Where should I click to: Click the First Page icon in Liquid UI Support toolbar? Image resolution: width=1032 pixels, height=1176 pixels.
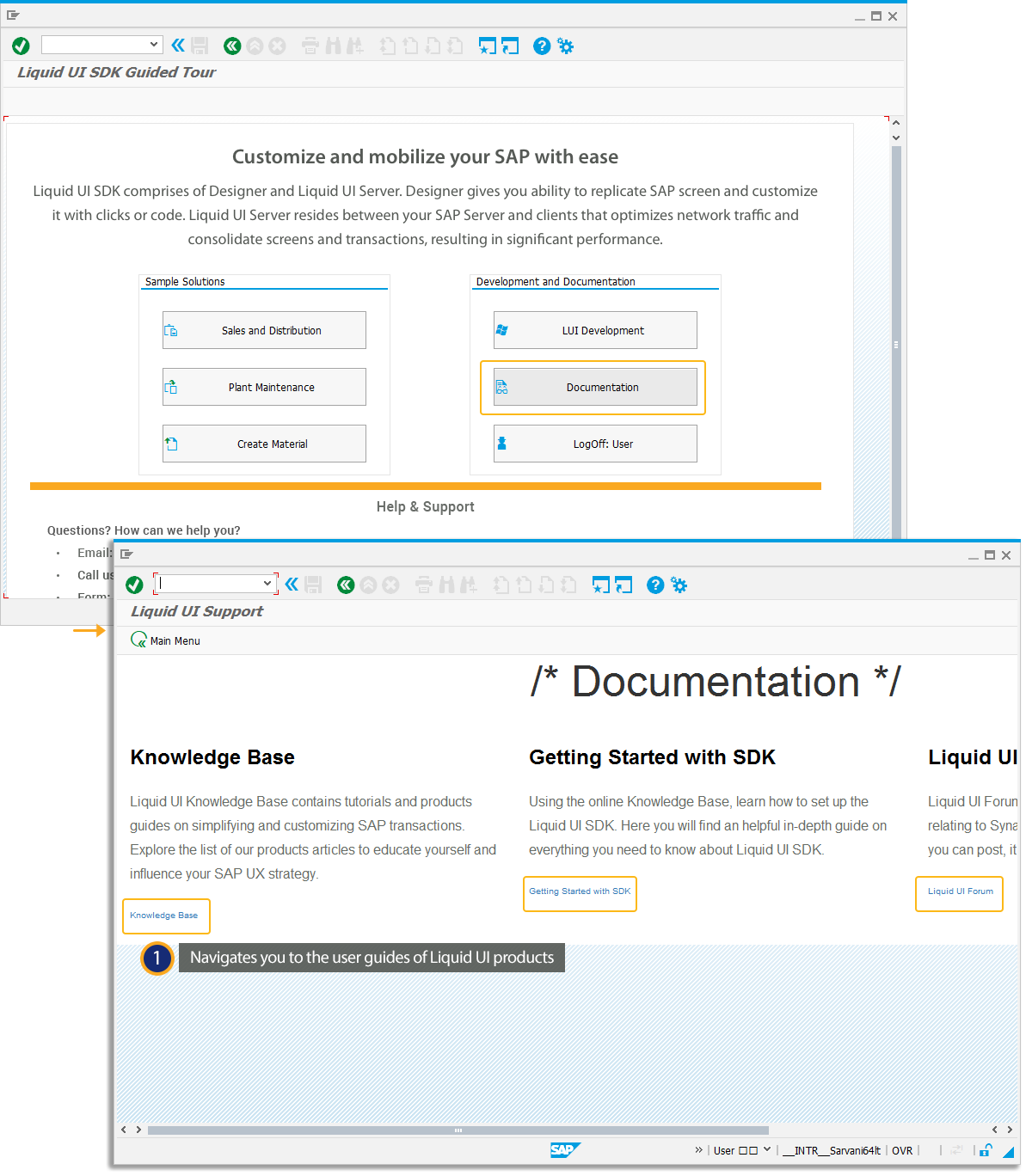pyautogui.click(x=501, y=585)
